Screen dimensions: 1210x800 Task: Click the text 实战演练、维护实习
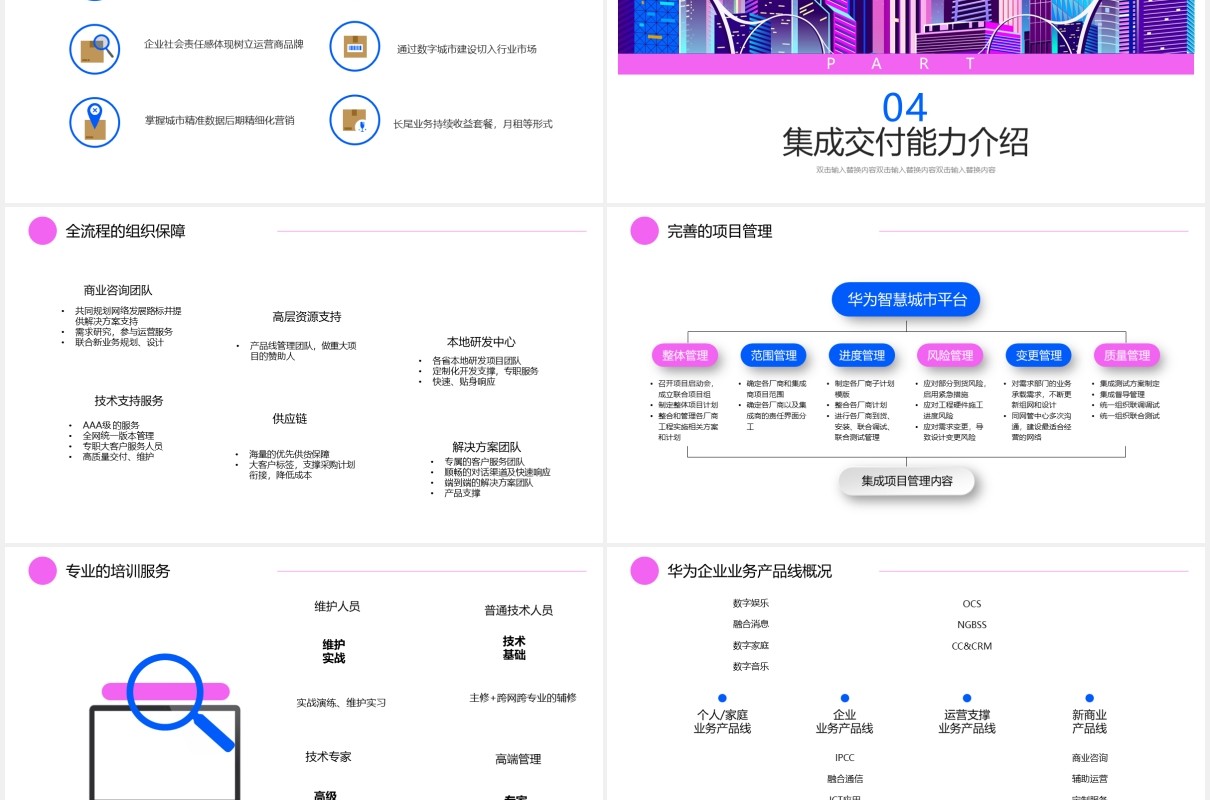341,703
